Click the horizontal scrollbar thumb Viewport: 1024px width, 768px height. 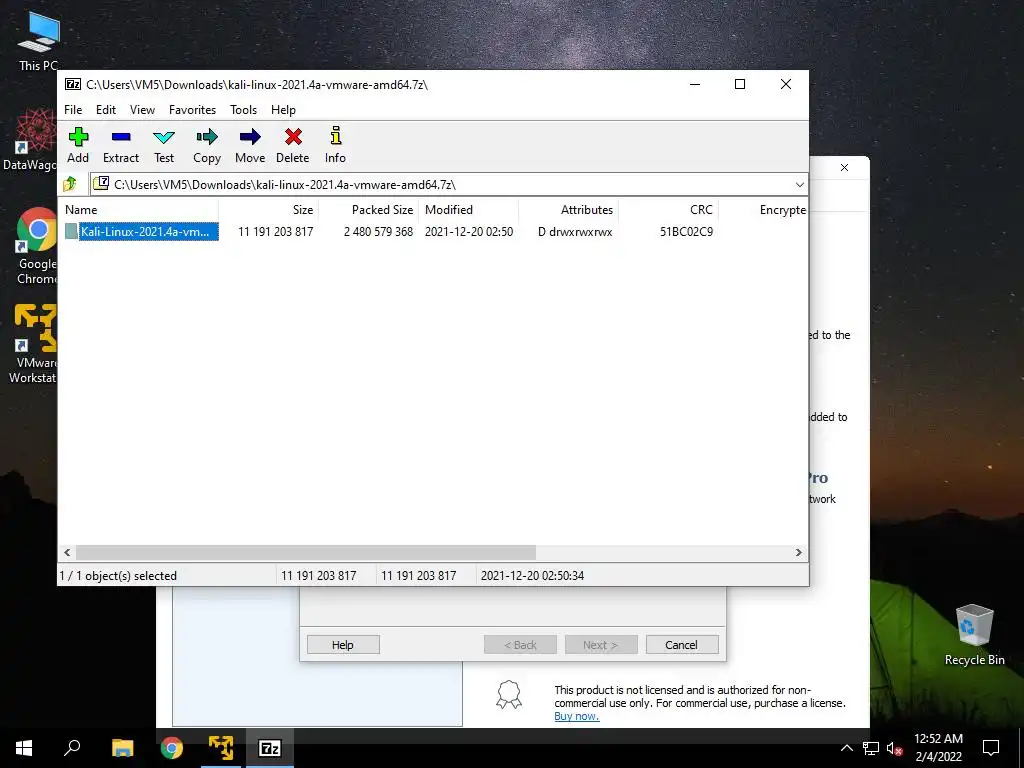point(306,552)
